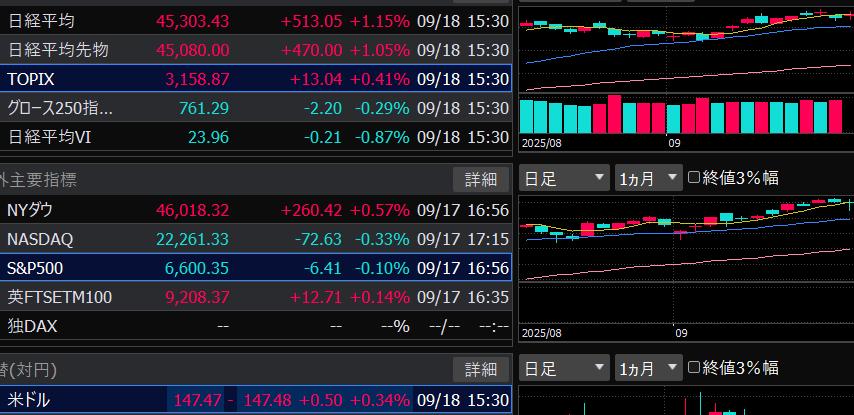Click the TOPIX index row
This screenshot has height=415, width=854.
click(255, 79)
